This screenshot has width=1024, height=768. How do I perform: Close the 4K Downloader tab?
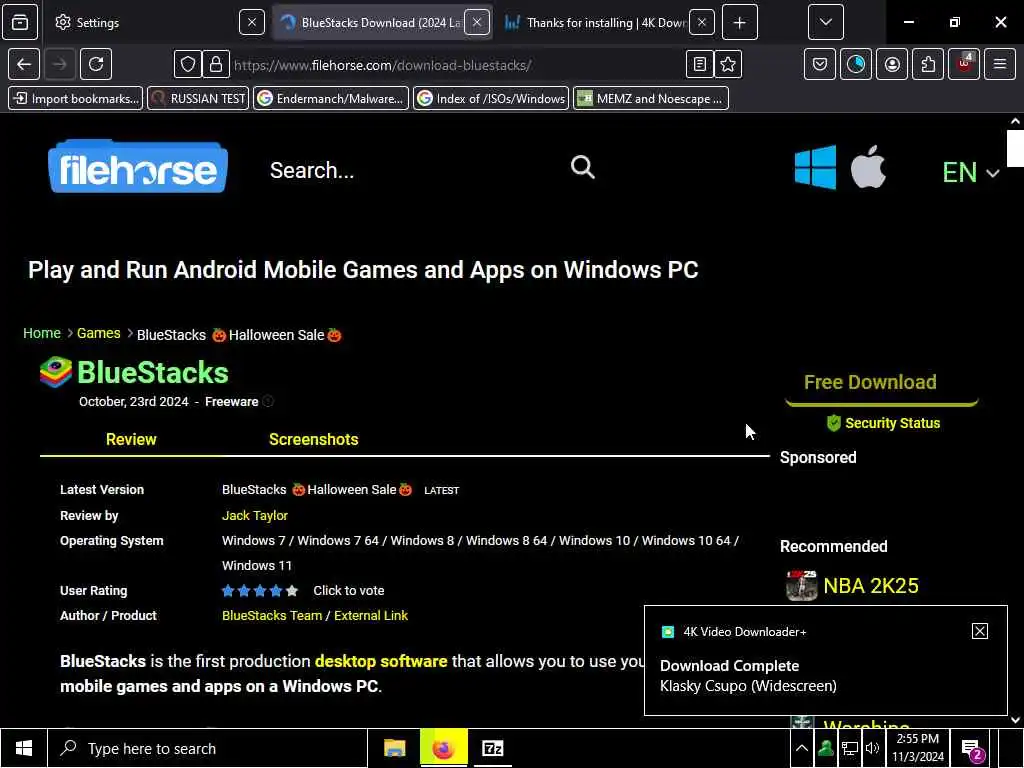pyautogui.click(x=701, y=22)
